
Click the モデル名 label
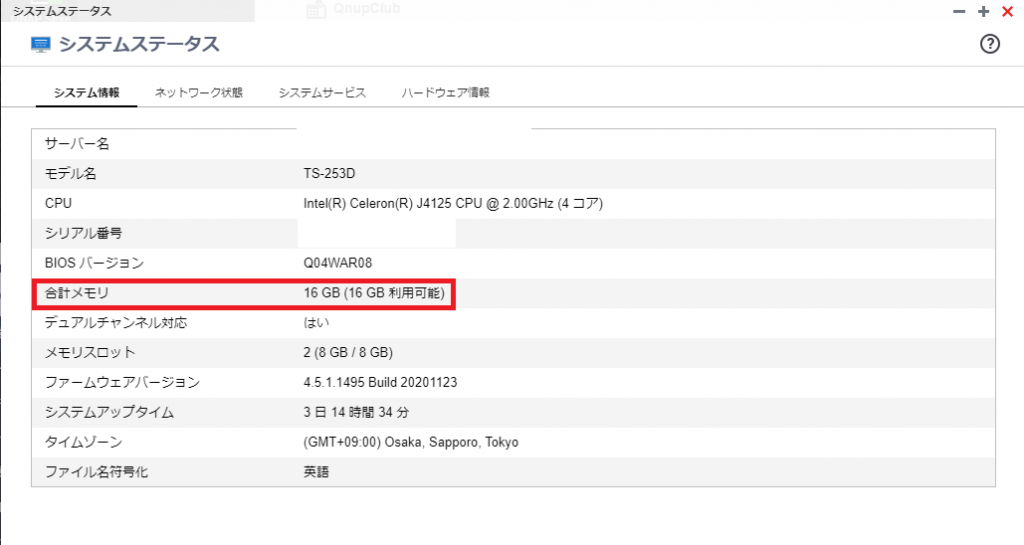click(x=71, y=174)
